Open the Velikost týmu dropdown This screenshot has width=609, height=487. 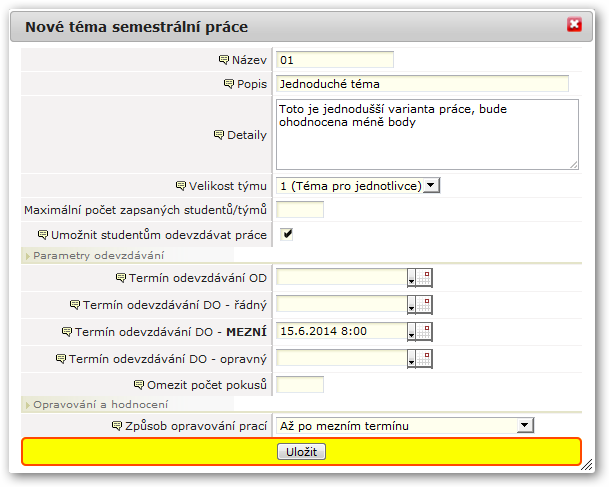click(358, 186)
